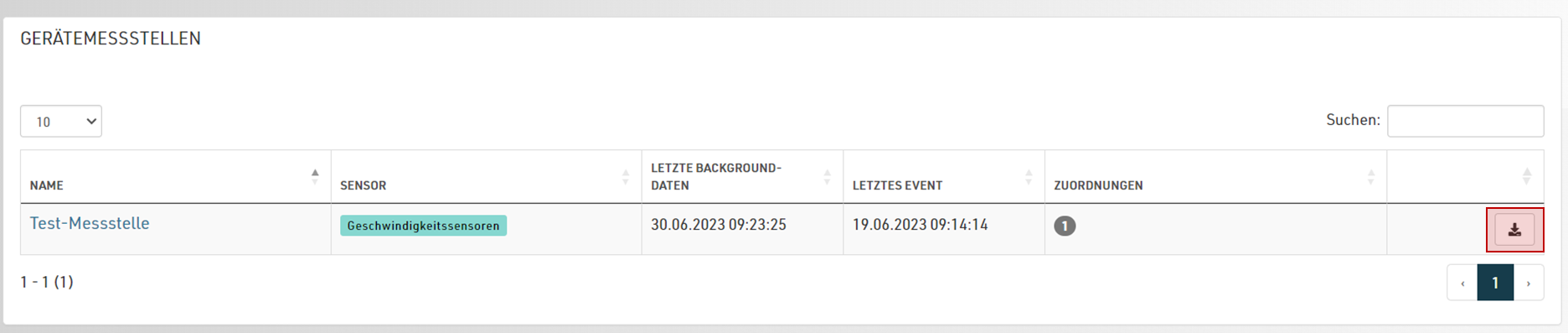Select the 30.06.2023 09:23:25 table cell
This screenshot has width=1568, height=333.
[x=742, y=229]
